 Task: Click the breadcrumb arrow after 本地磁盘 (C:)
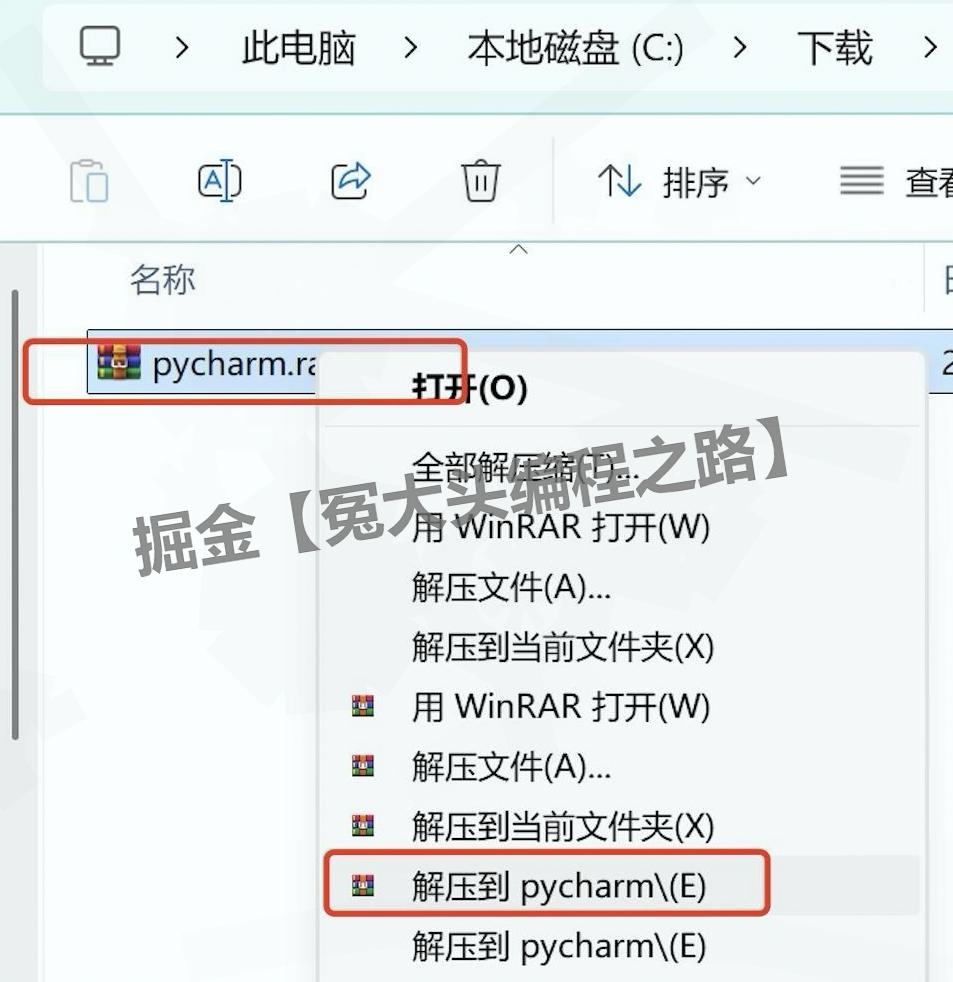(x=737, y=47)
